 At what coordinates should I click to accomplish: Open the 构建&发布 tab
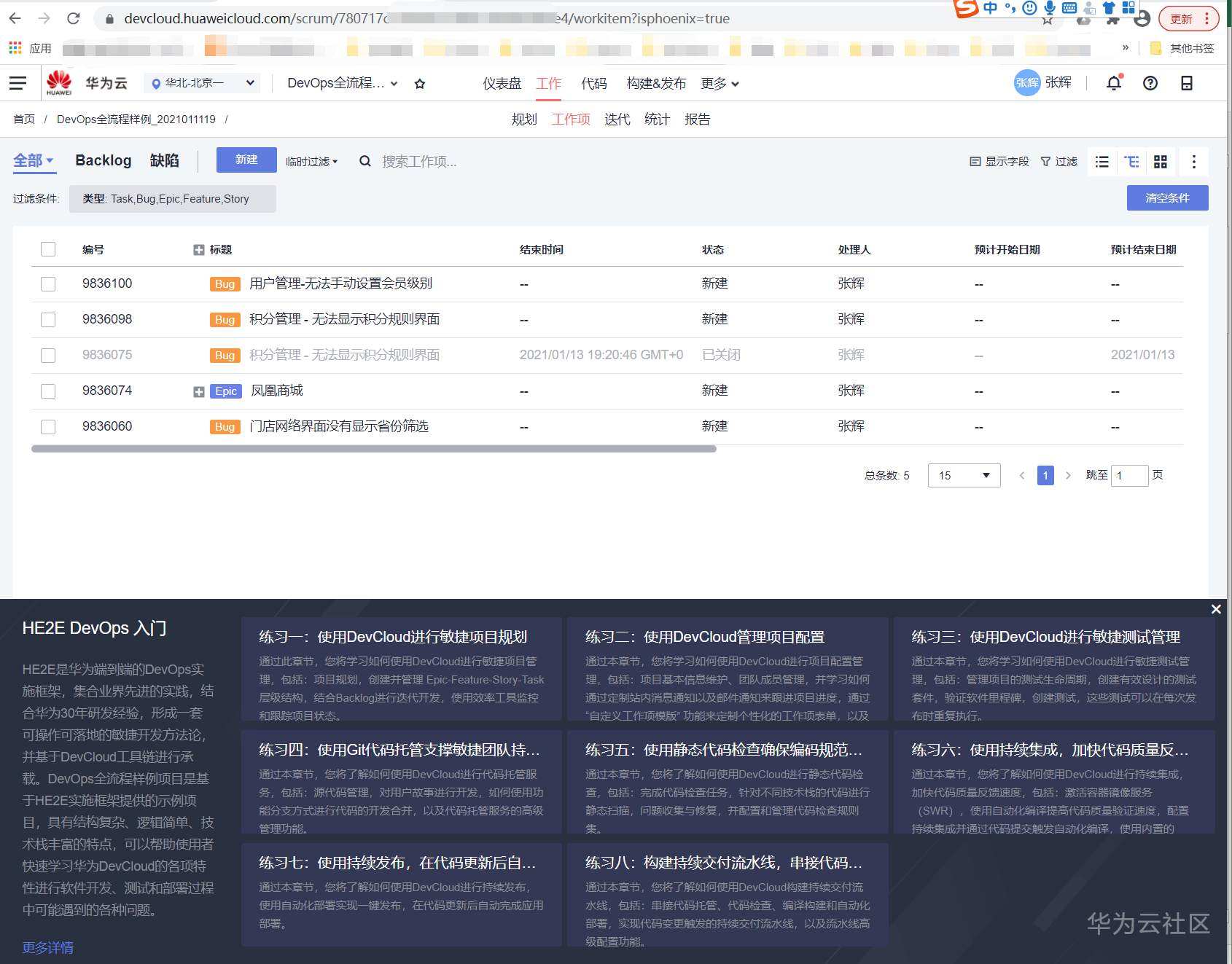[x=656, y=84]
